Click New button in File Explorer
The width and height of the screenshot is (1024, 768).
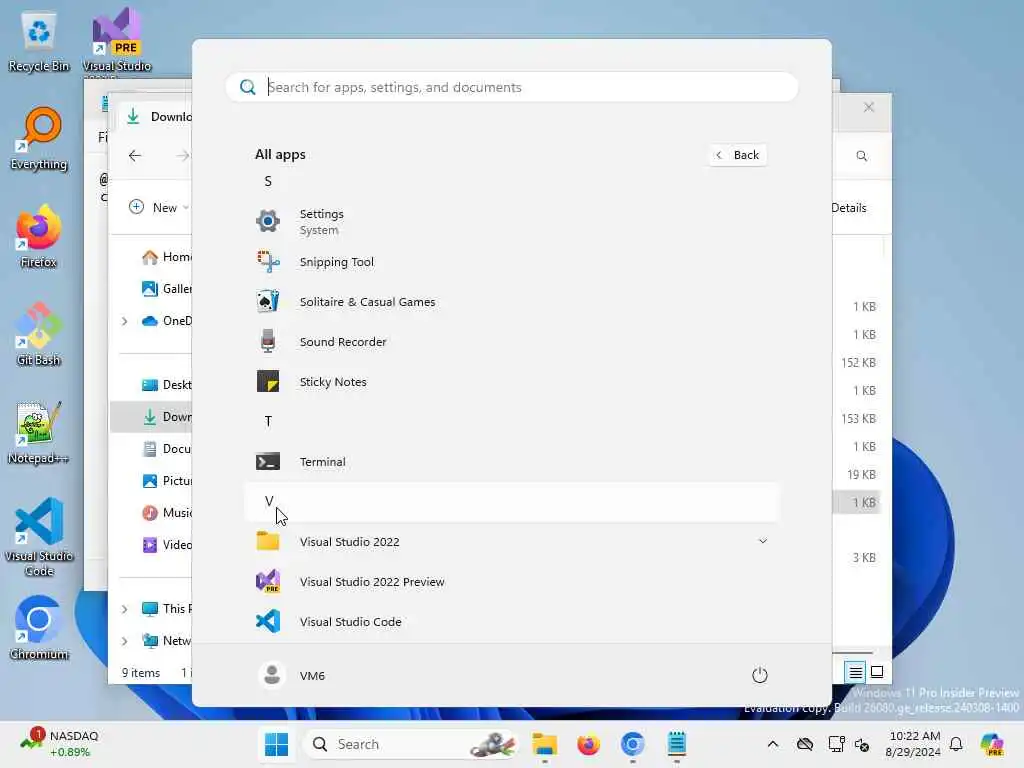(158, 208)
